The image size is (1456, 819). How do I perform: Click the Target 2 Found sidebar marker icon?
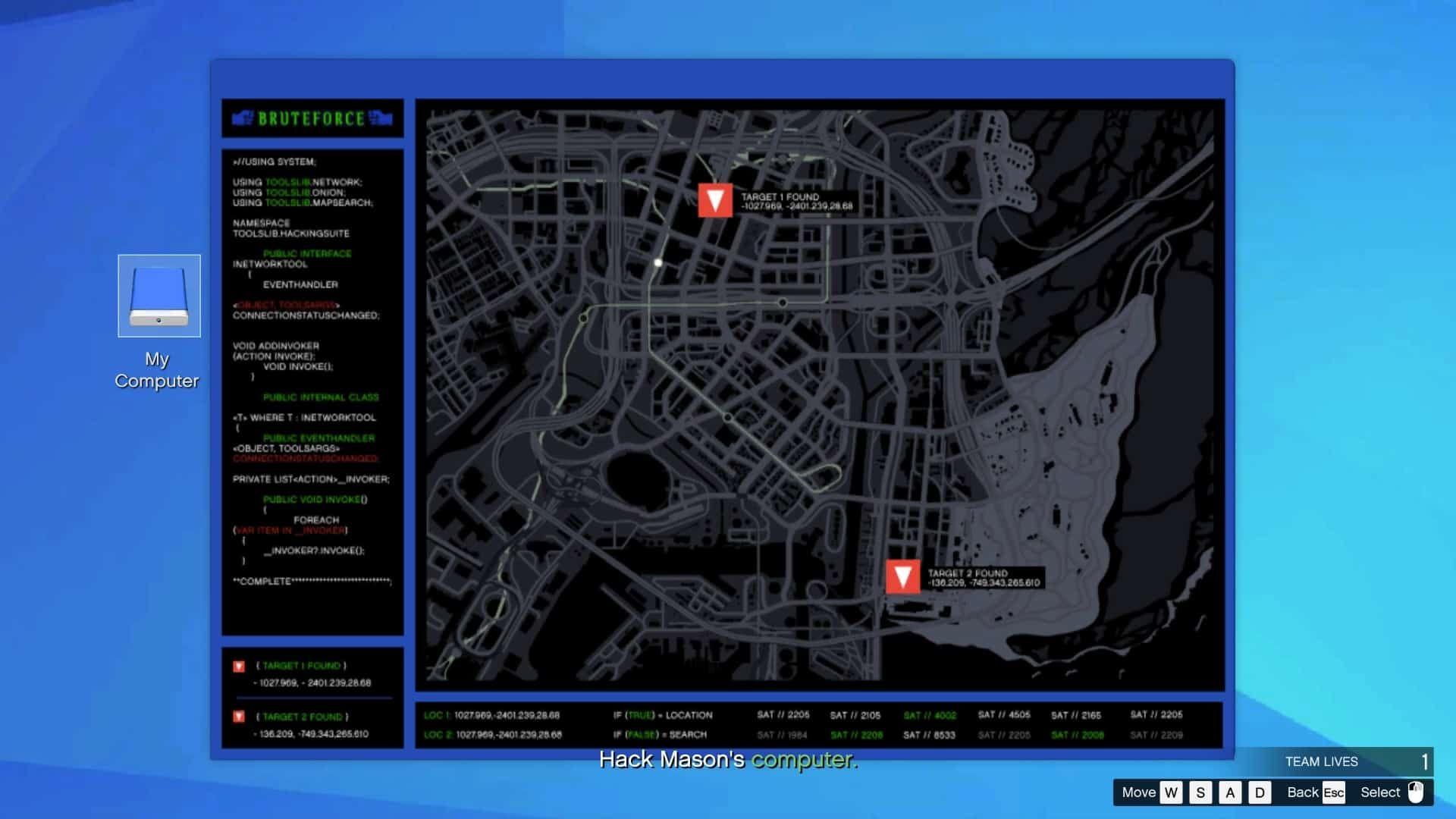click(x=239, y=717)
